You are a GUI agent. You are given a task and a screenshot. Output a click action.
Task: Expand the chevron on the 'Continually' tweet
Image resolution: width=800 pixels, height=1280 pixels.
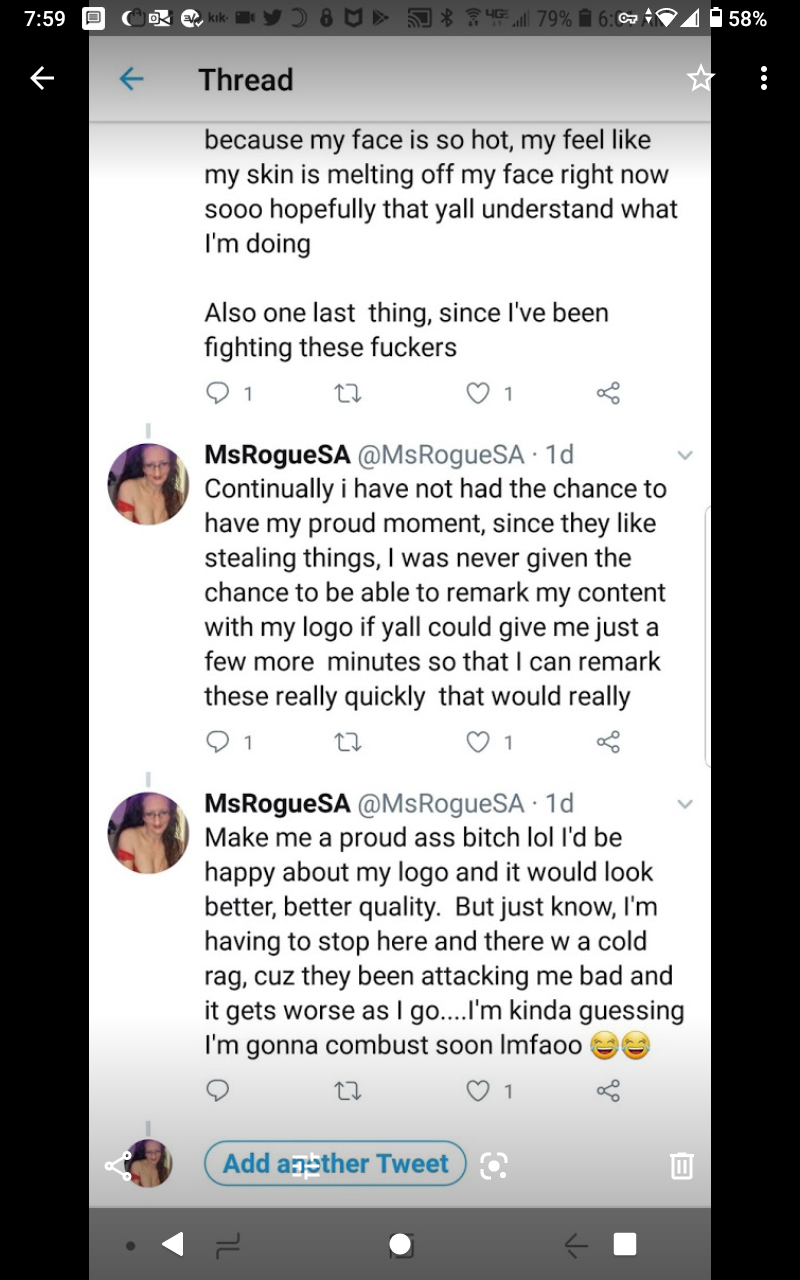click(x=685, y=456)
